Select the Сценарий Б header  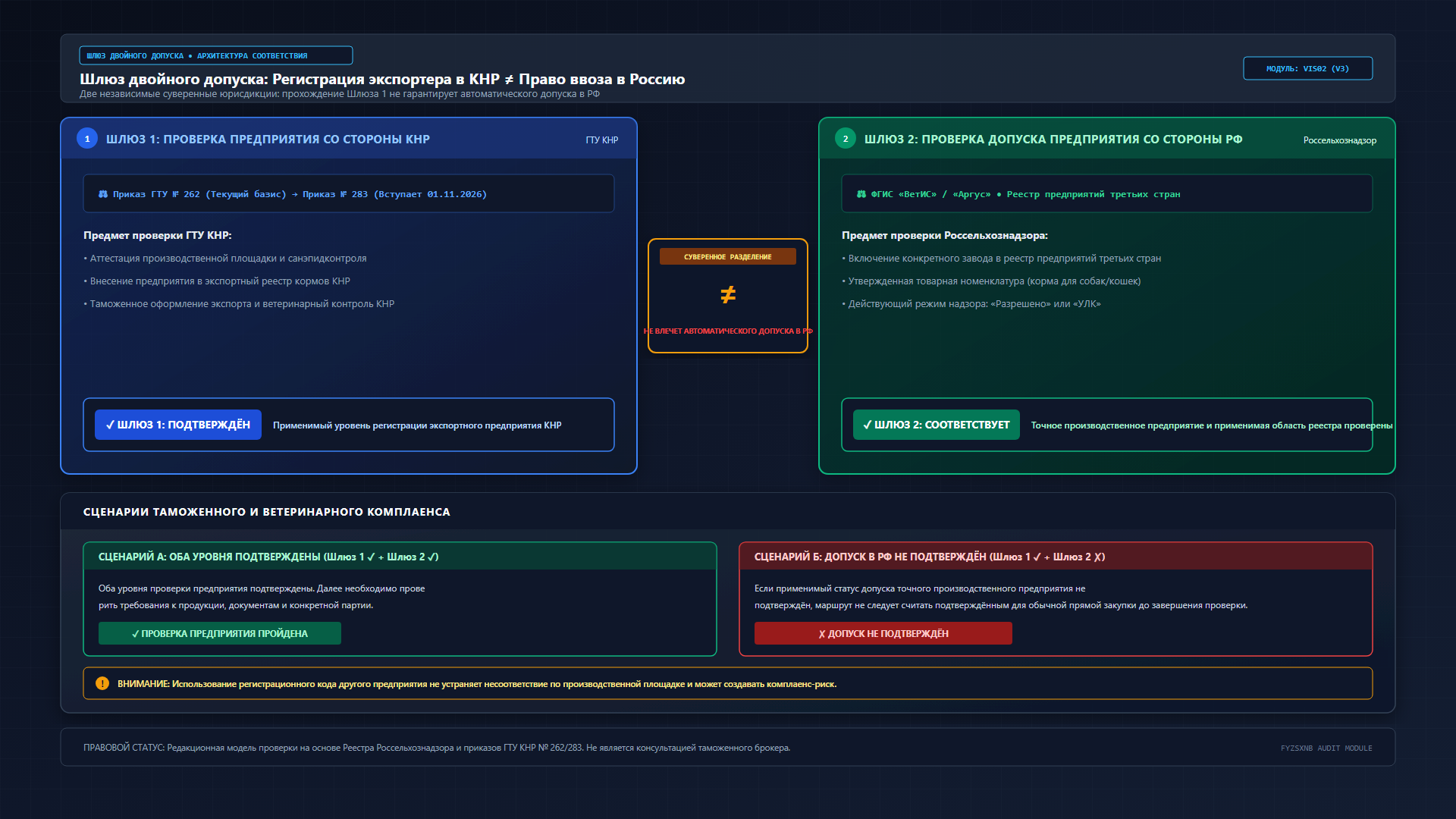coord(1056,557)
